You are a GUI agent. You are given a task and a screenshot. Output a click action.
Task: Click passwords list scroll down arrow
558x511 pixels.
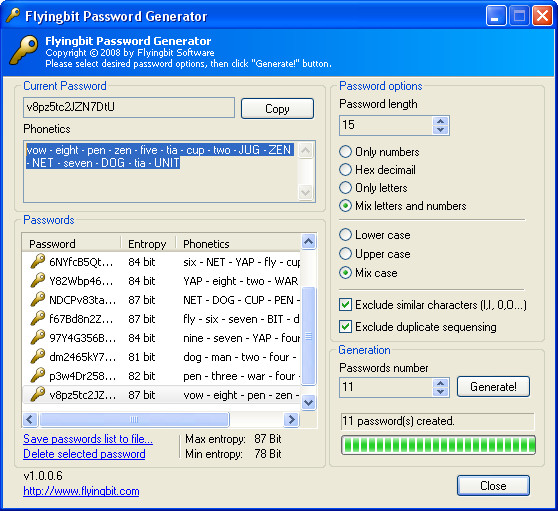coord(309,403)
